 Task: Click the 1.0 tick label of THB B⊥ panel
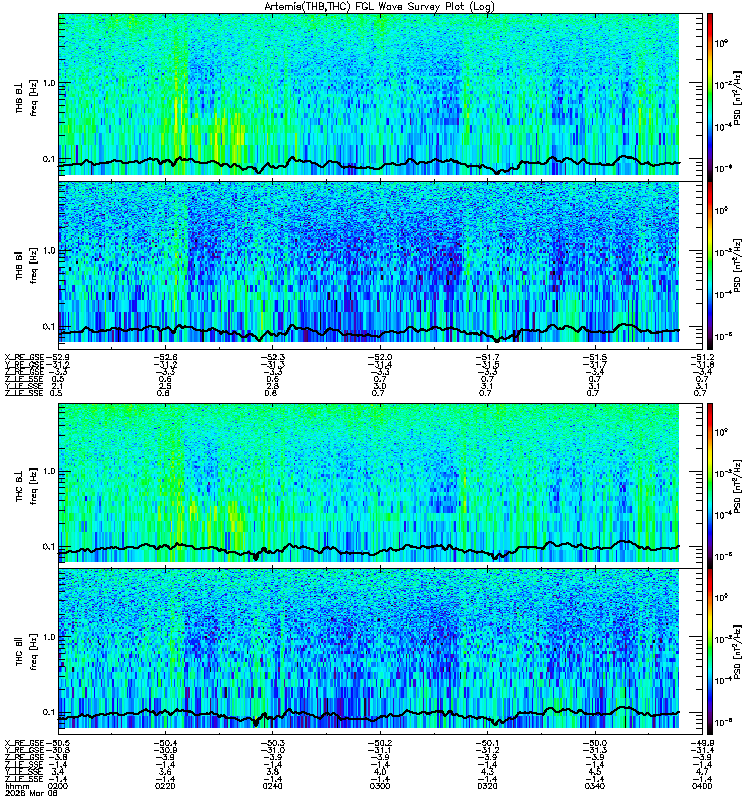pyautogui.click(x=49, y=83)
